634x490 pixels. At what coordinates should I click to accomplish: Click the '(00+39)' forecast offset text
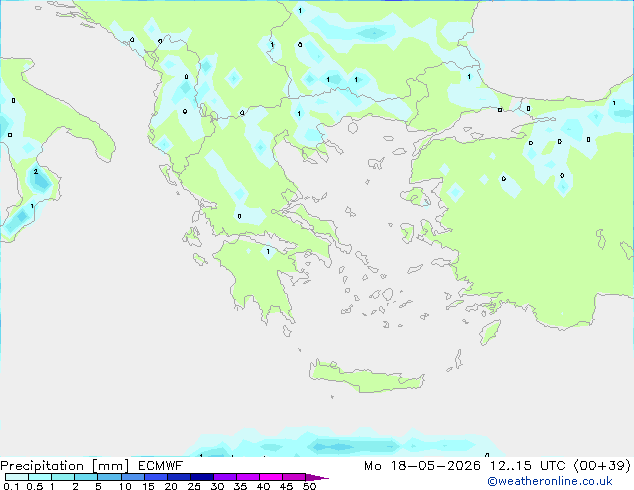point(602,465)
